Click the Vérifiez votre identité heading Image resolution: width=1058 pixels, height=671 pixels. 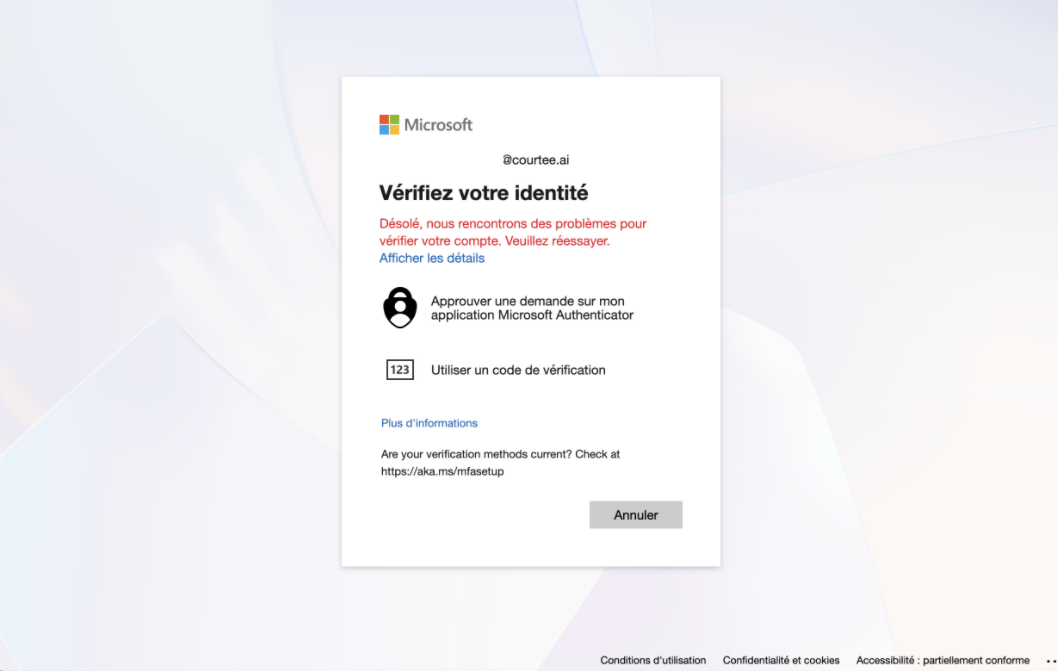[484, 193]
